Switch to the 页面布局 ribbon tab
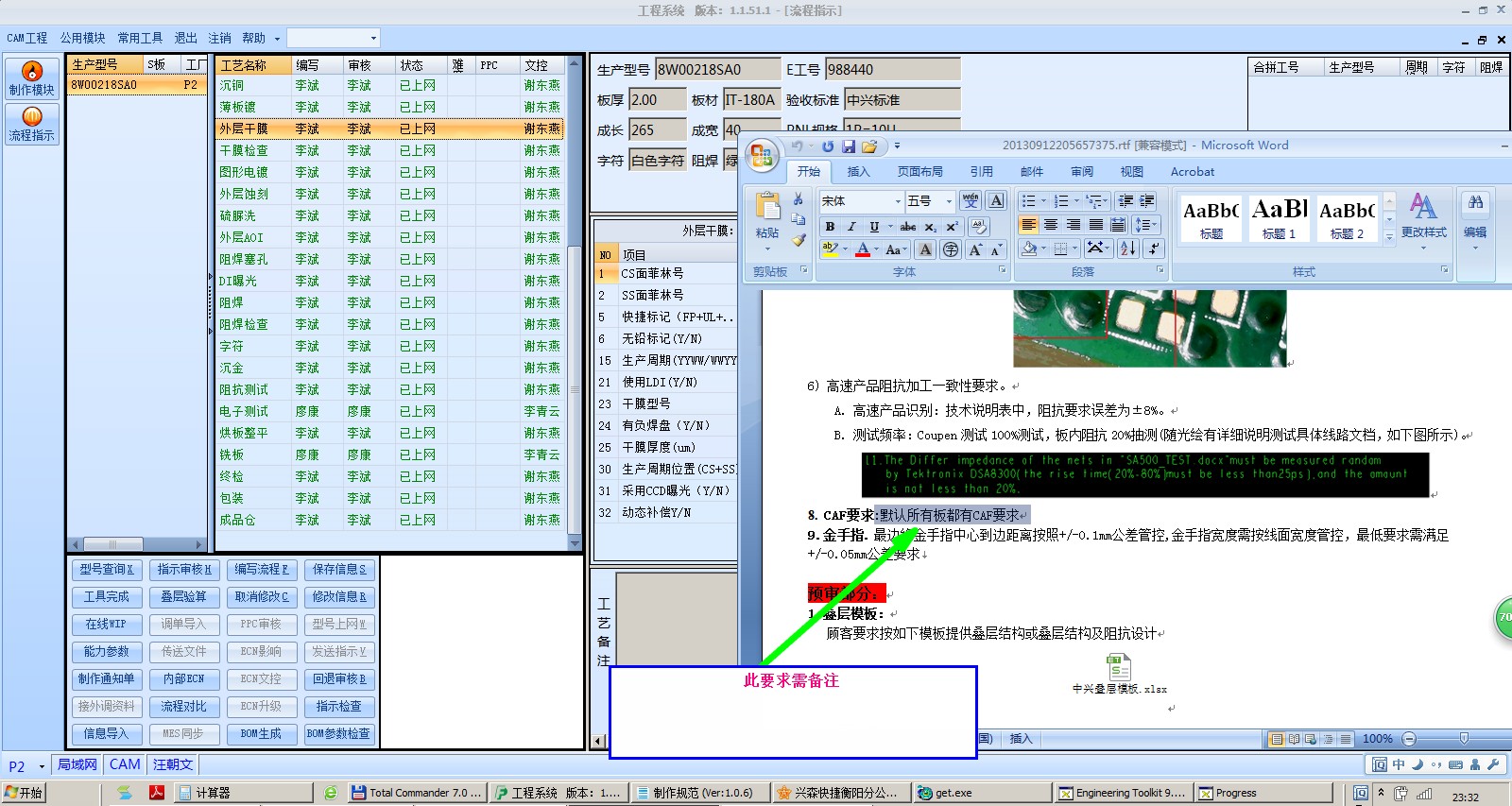Image resolution: width=1512 pixels, height=806 pixels. (920, 172)
